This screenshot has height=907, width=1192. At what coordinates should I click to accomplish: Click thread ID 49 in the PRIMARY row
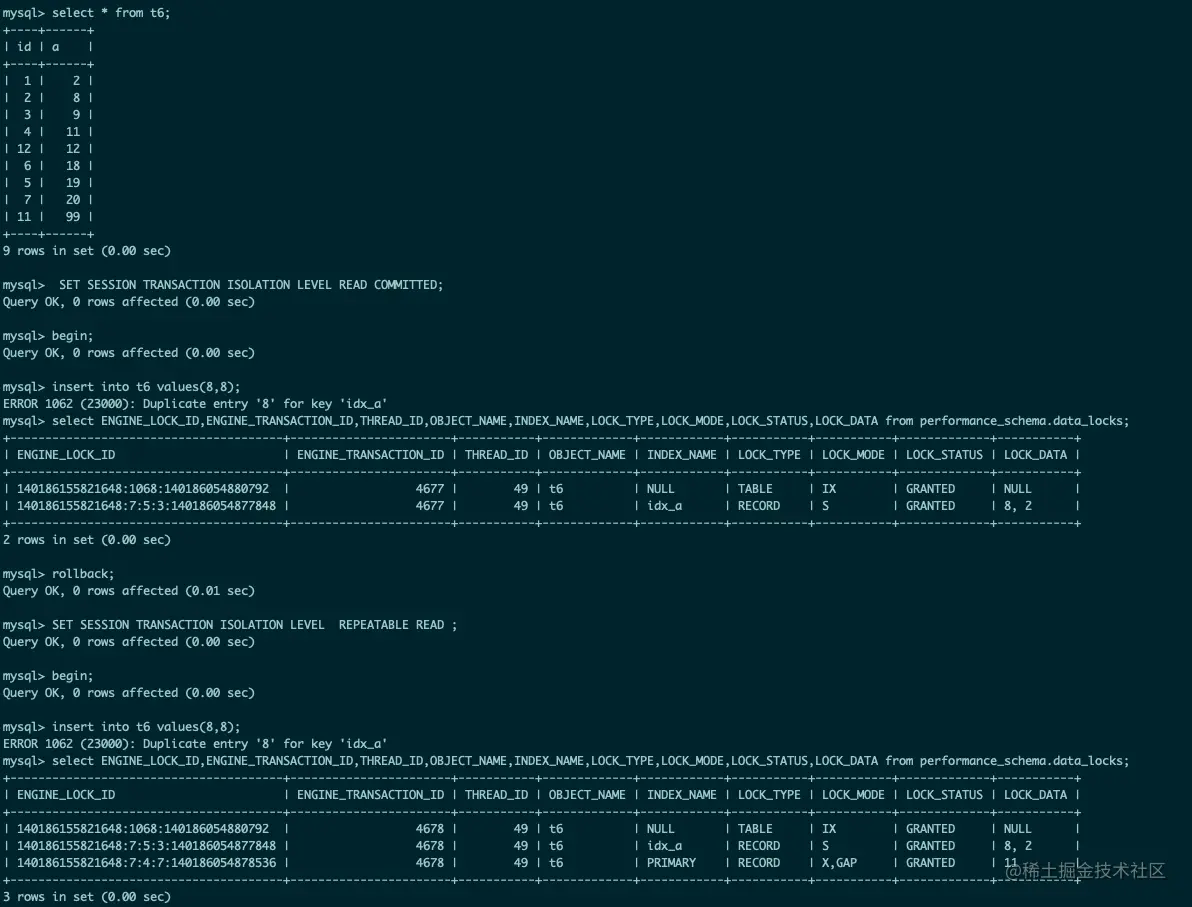click(521, 863)
